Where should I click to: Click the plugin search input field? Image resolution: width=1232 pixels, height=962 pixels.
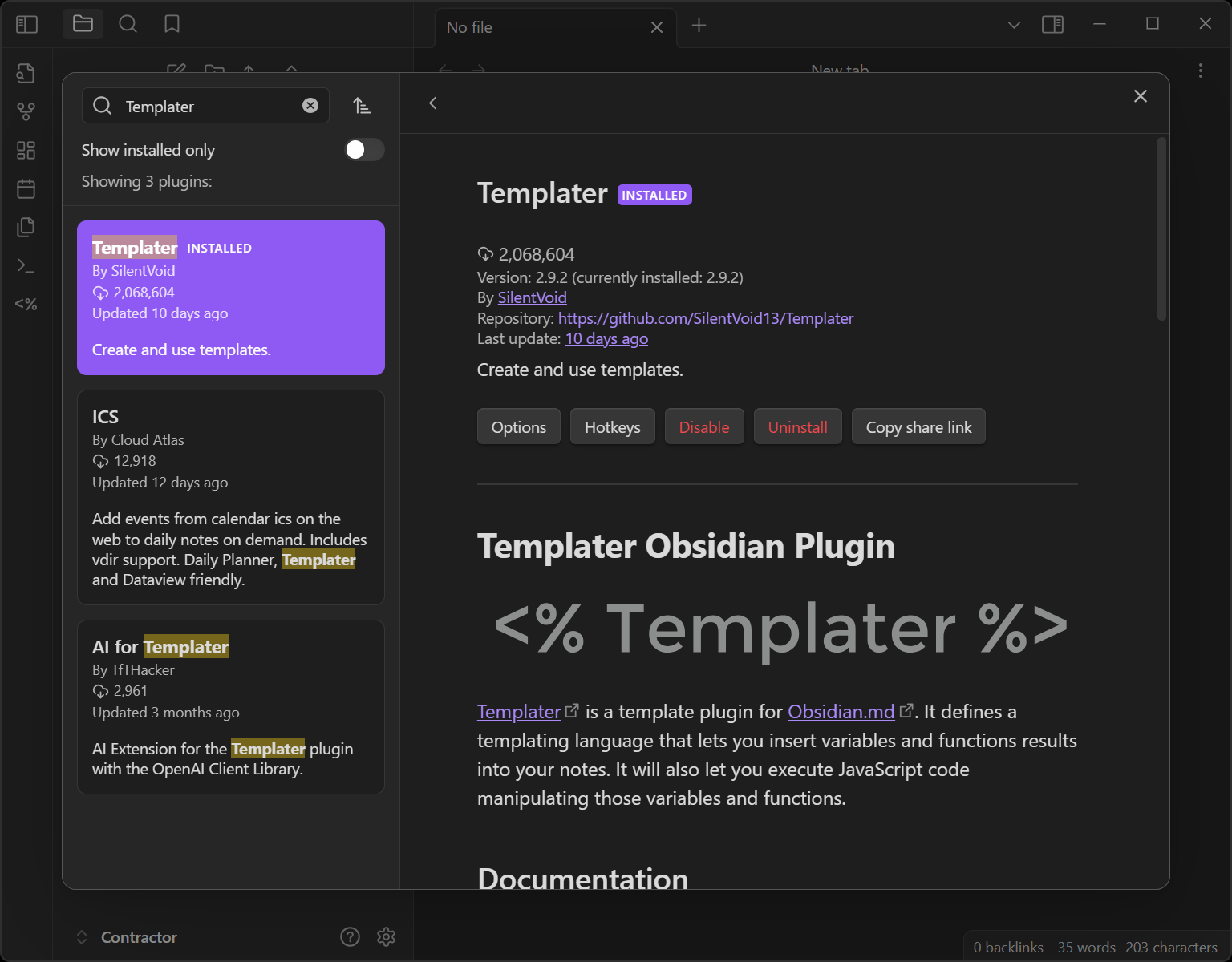point(205,106)
